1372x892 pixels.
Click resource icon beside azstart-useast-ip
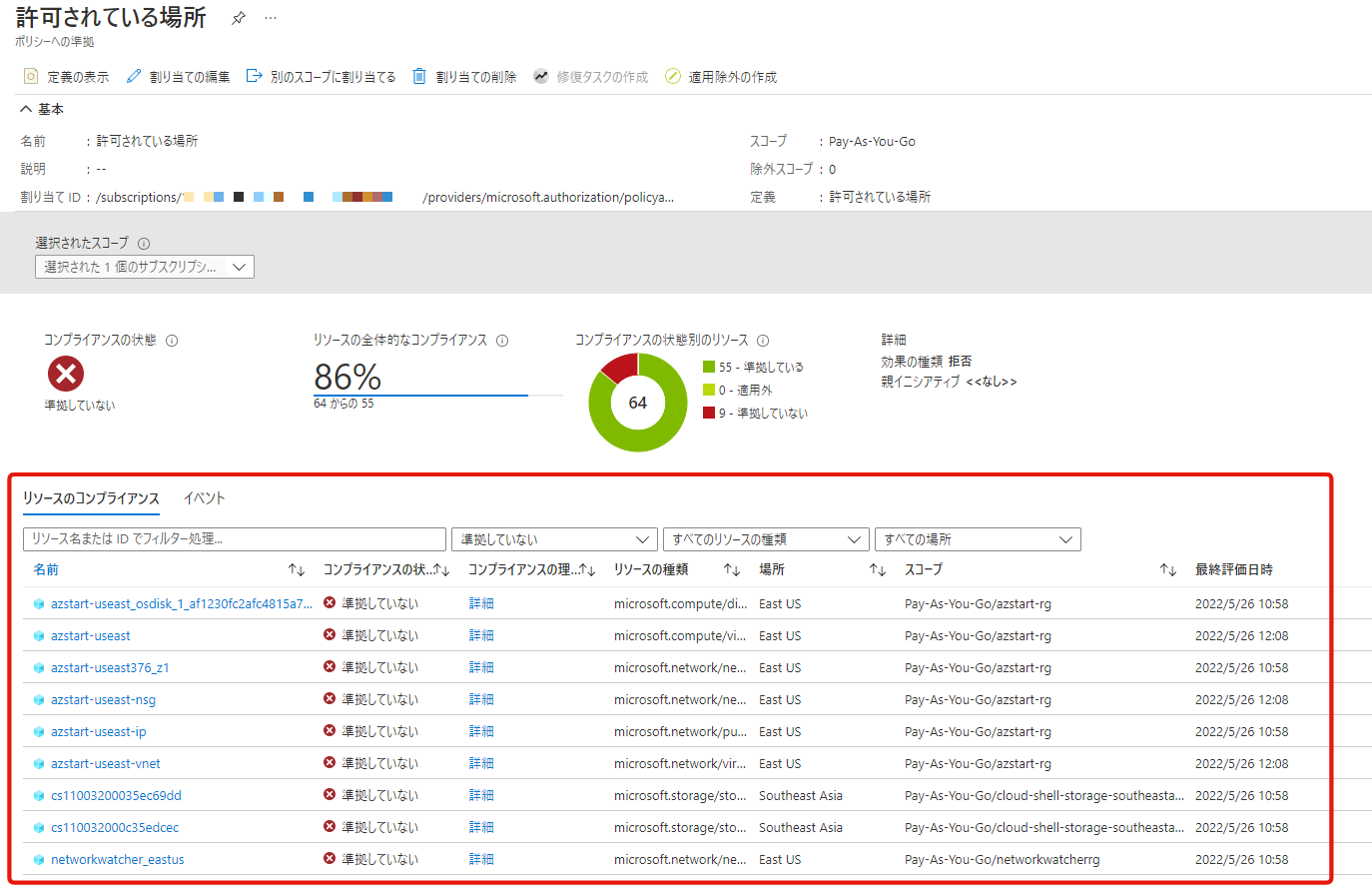pyautogui.click(x=39, y=732)
